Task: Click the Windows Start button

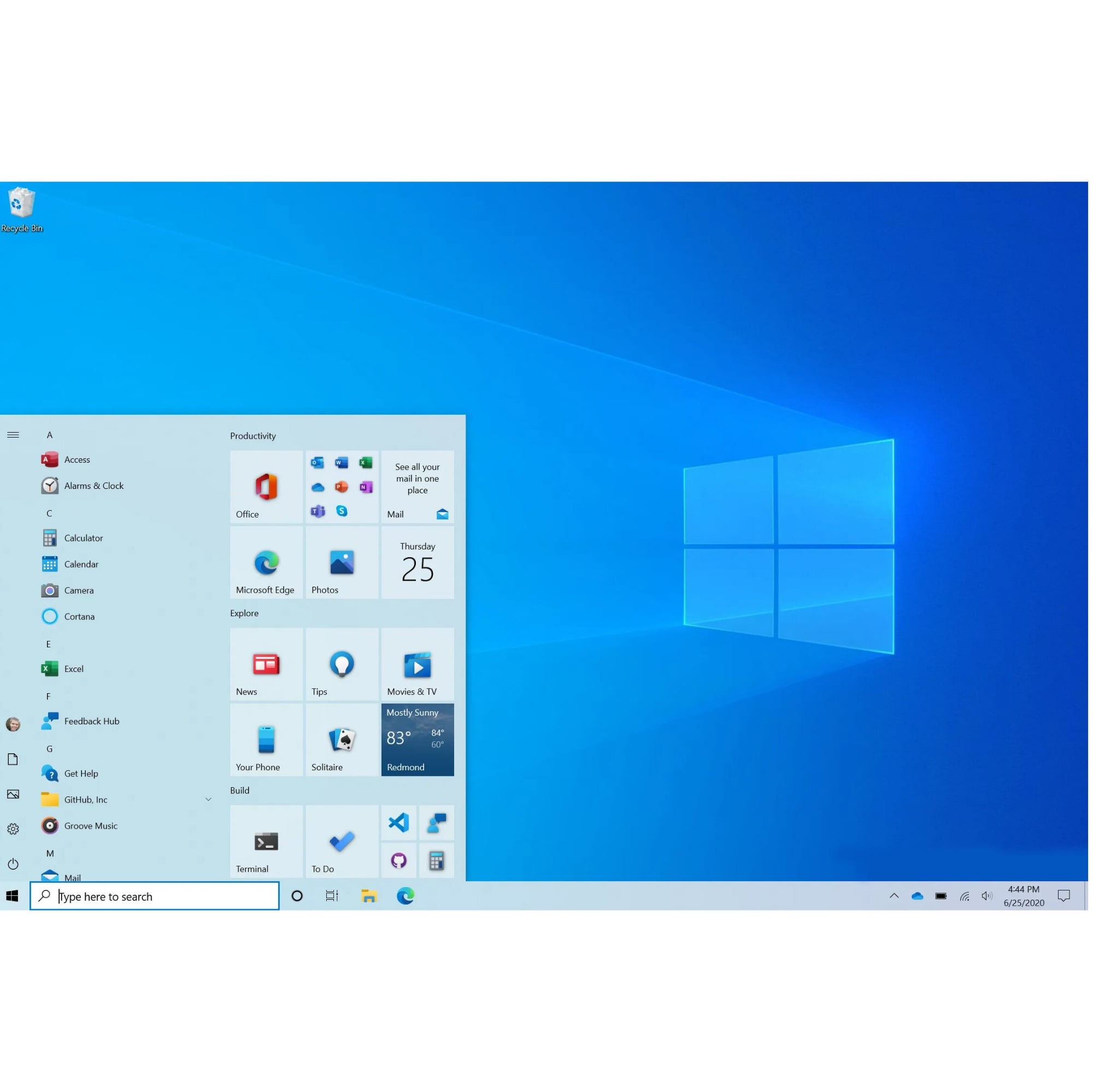Action: (x=13, y=896)
